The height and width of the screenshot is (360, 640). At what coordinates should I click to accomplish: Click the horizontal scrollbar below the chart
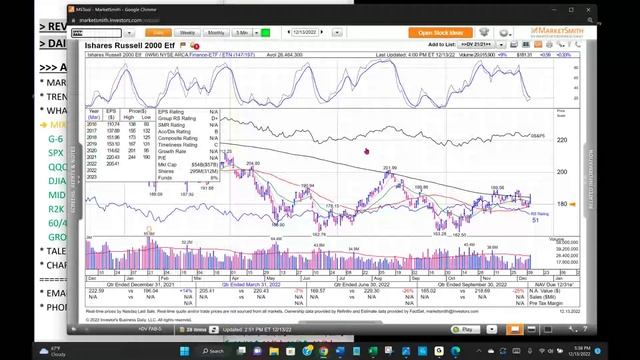point(340,322)
